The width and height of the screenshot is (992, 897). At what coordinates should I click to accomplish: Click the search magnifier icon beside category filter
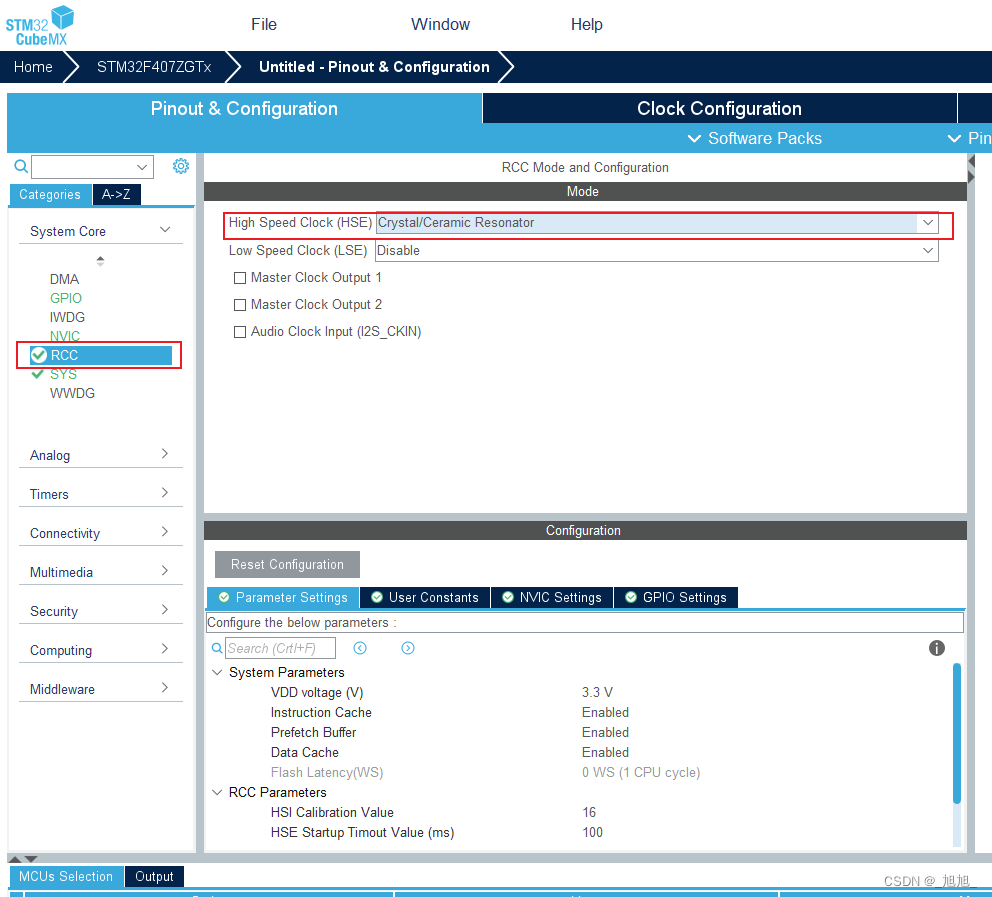(21, 166)
